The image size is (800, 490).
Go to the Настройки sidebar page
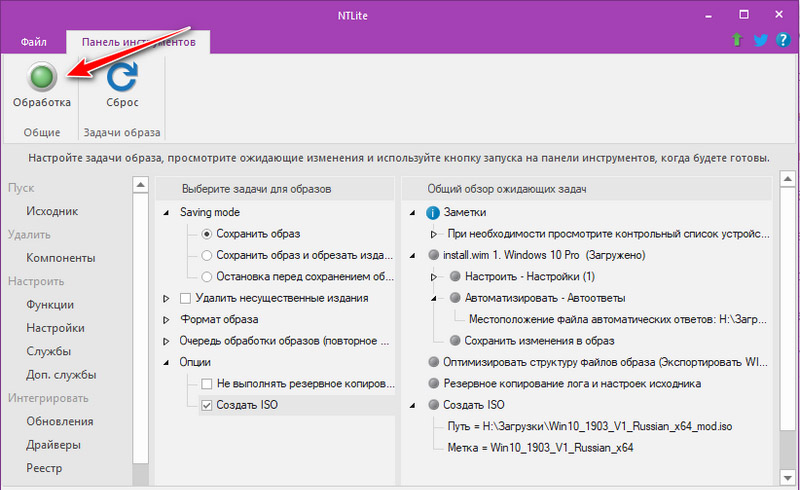tap(55, 328)
